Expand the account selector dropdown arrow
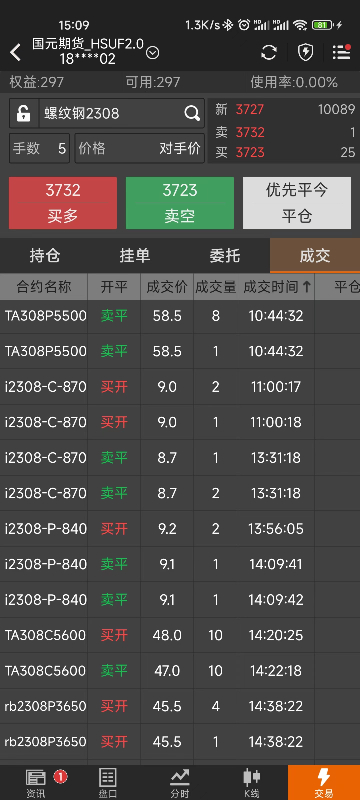This screenshot has width=360, height=800. coord(152,53)
